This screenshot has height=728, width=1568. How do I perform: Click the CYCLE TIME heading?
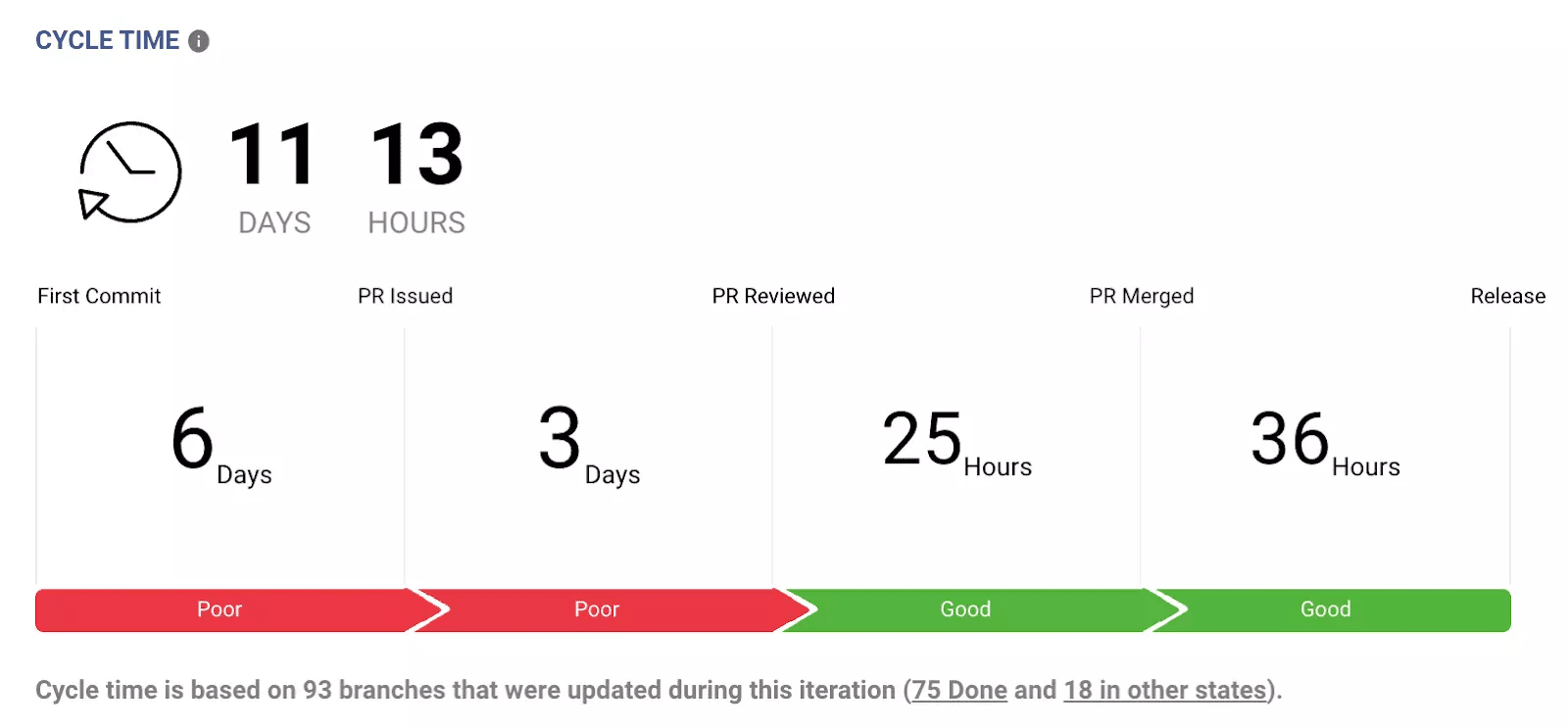click(108, 40)
